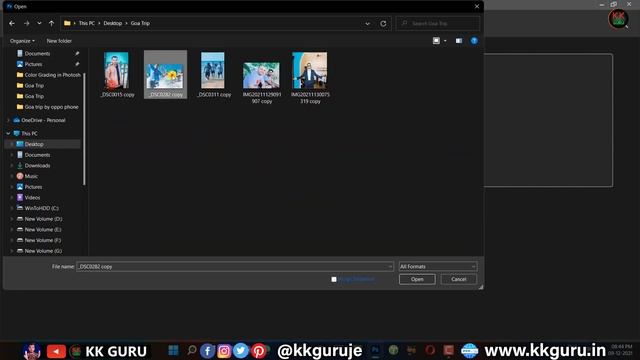640x360 pixels.
Task: Click the sidebar vertical scrollbar
Action: click(x=84, y=129)
